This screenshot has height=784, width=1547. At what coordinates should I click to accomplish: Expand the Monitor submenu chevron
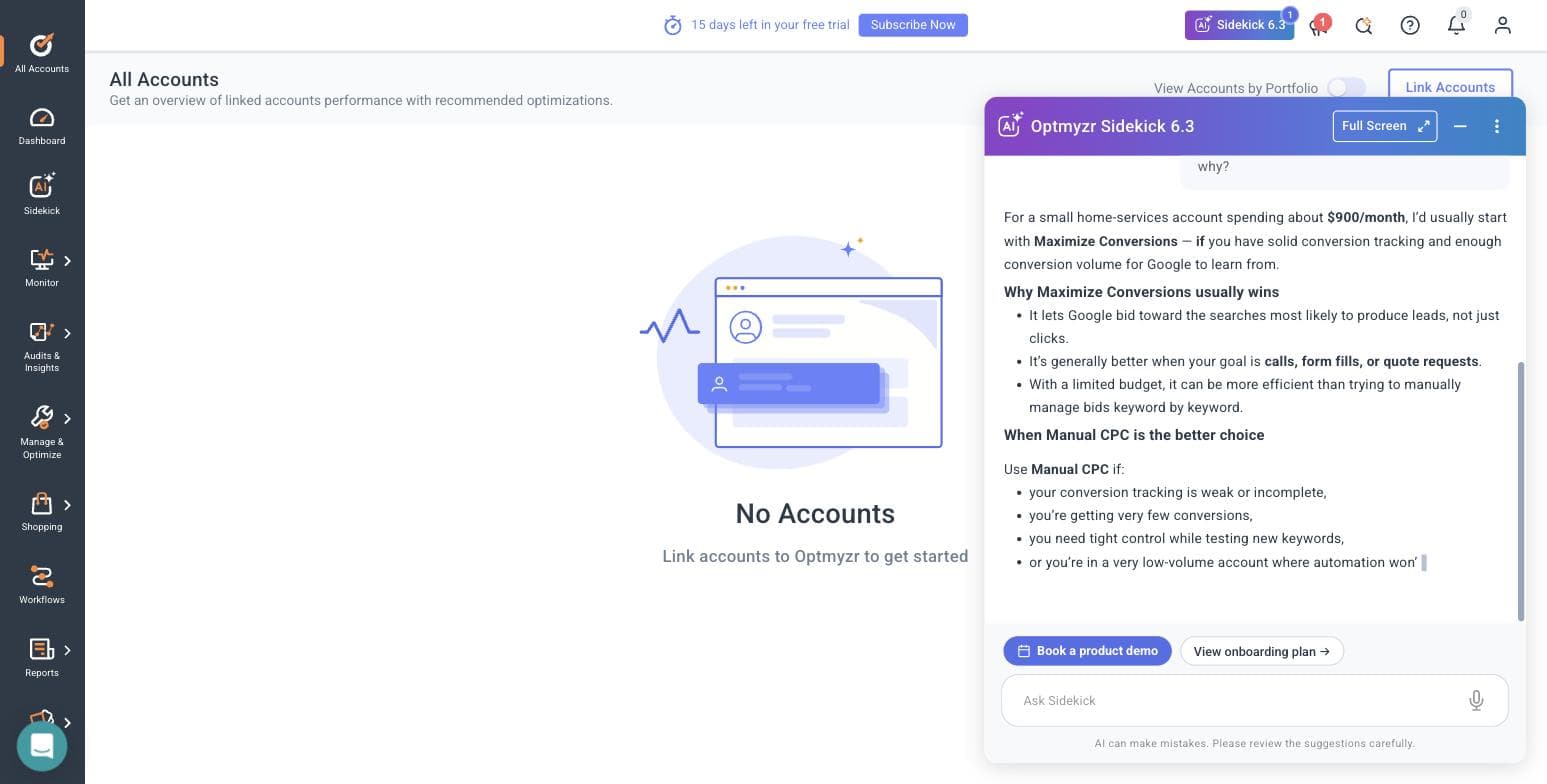tap(67, 261)
